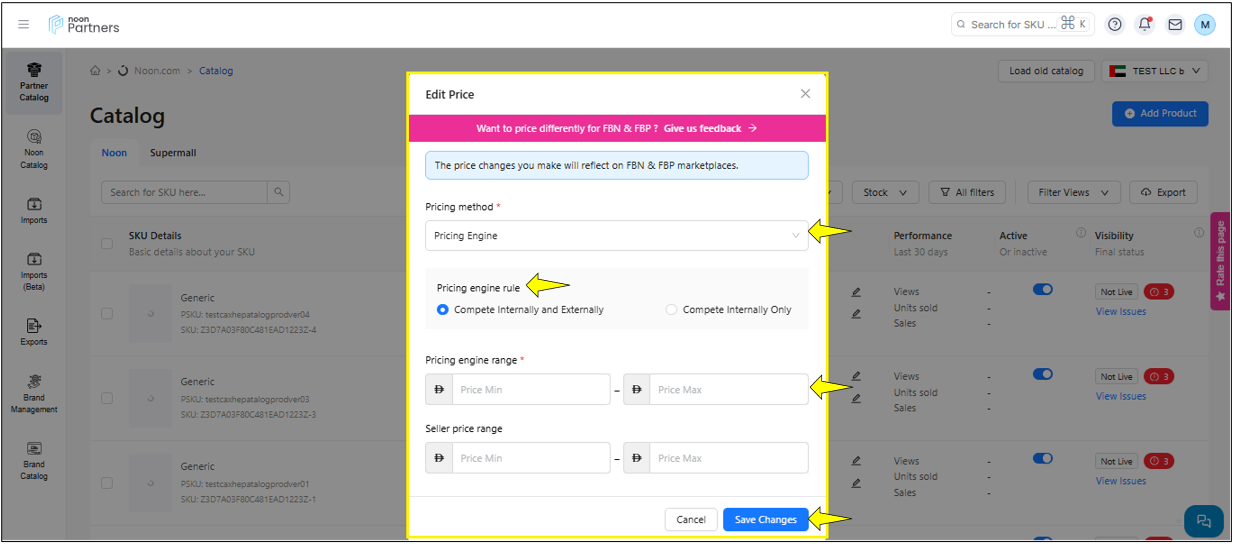Screen dimensions: 1233x544
Task: Open the mail inbox icon
Action: [1175, 25]
